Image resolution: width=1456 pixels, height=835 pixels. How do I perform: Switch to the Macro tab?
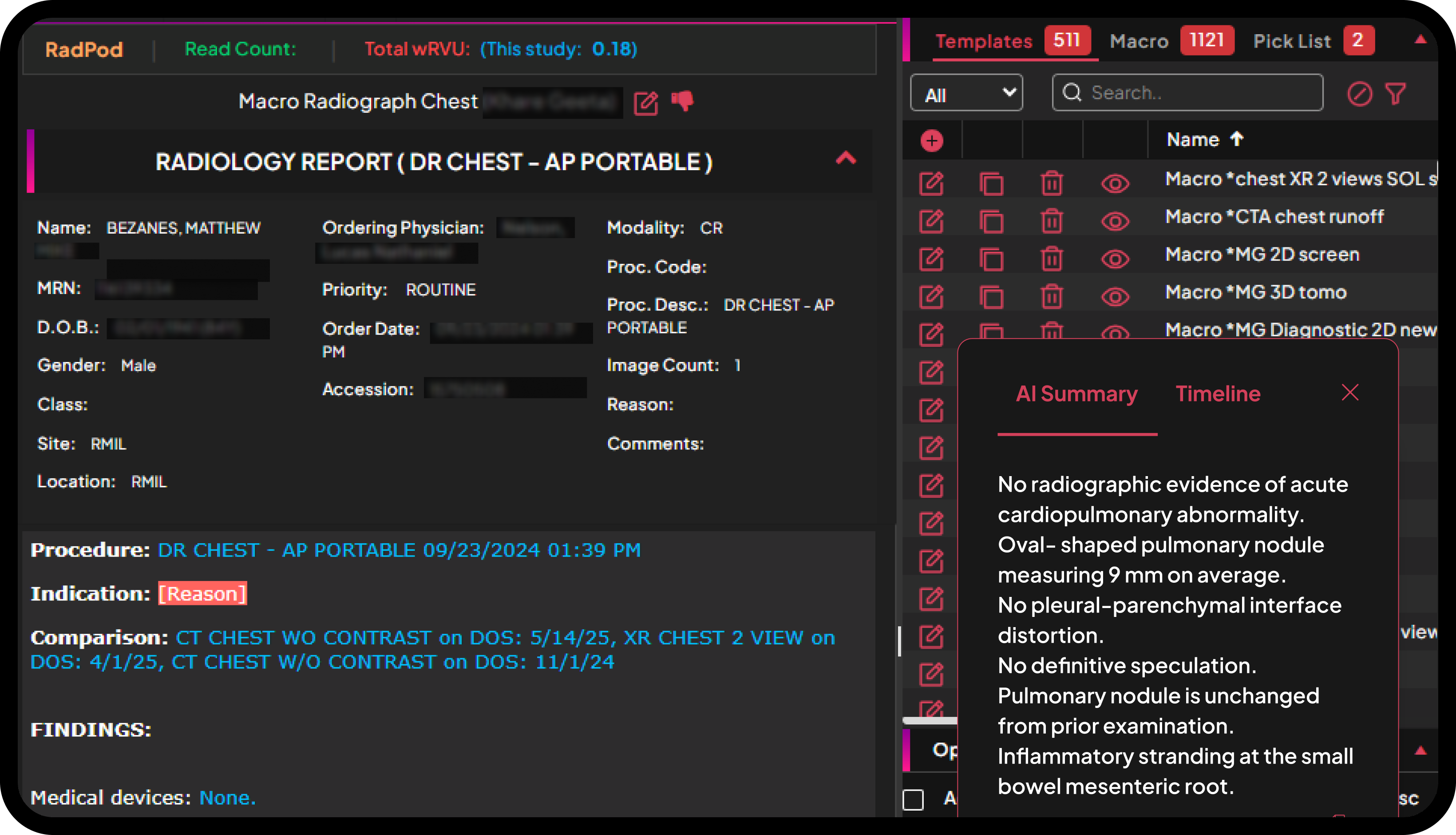[x=1139, y=41]
